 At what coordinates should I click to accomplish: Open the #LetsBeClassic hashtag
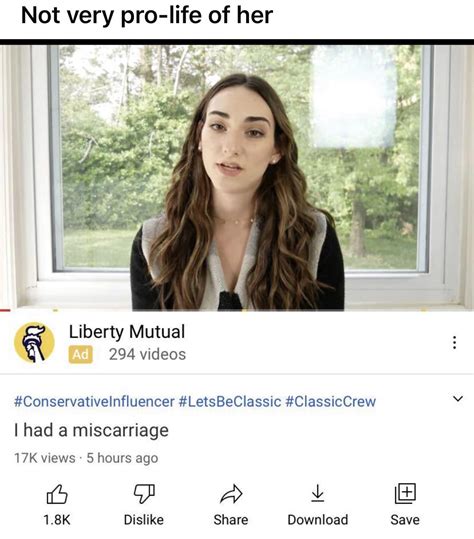[230, 401]
